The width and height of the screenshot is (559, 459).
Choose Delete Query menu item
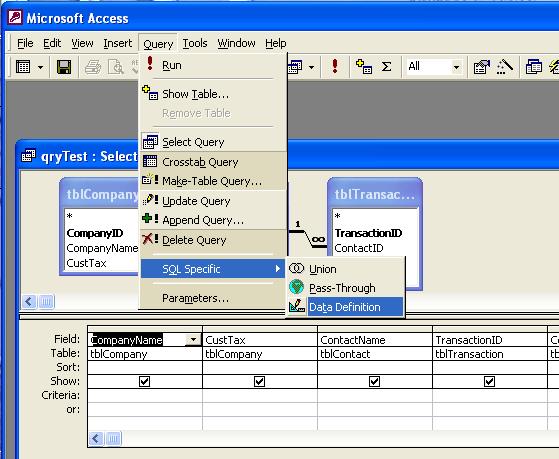[x=213, y=240]
